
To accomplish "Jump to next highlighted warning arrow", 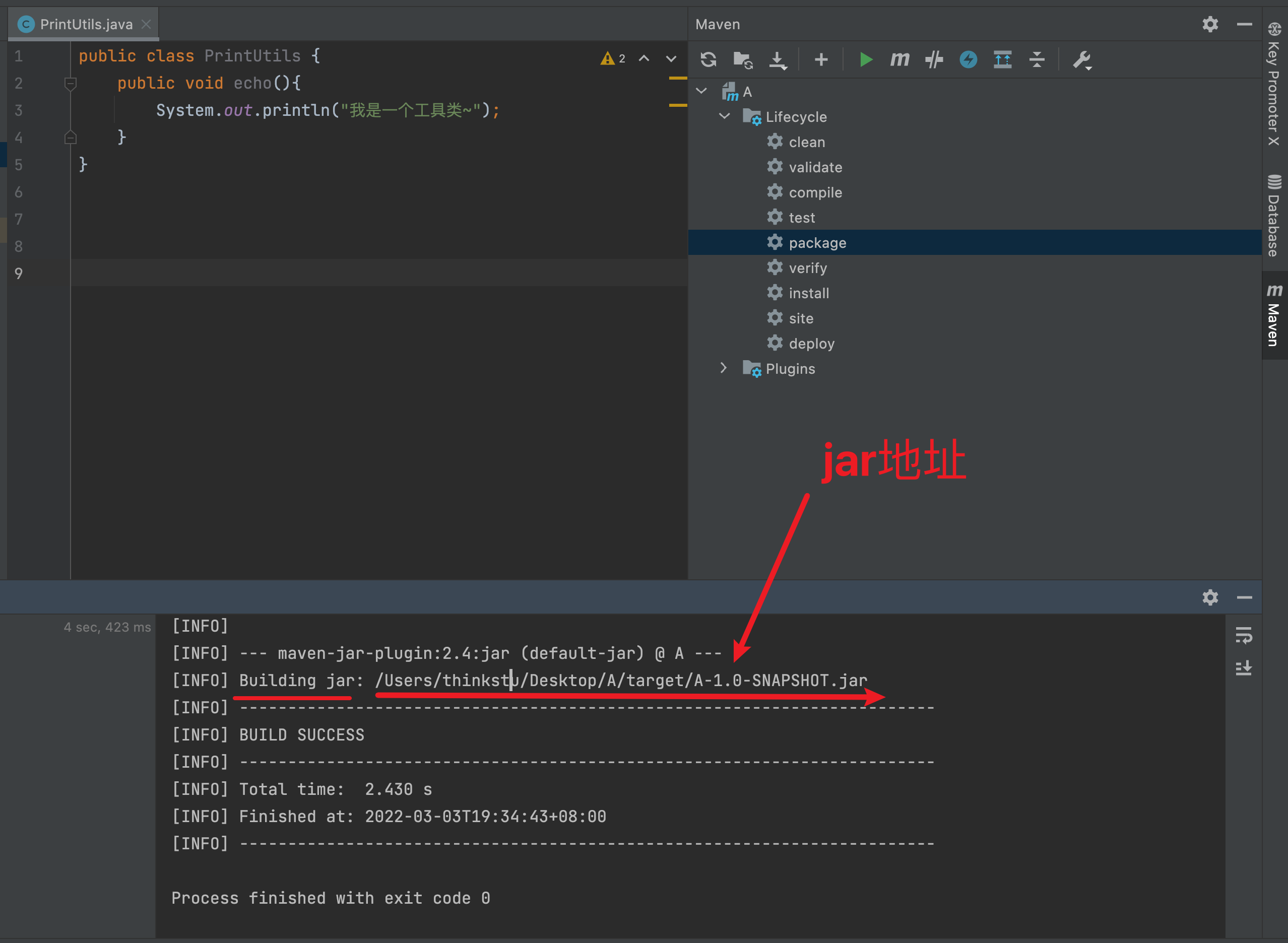I will 671,58.
